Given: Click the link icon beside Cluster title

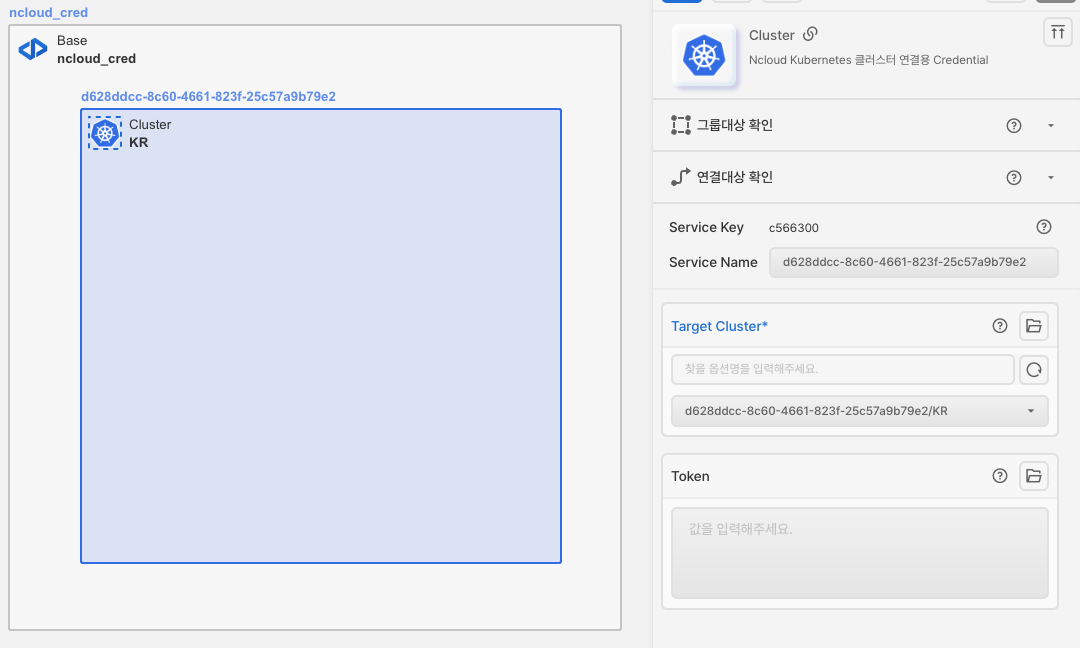Looking at the screenshot, I should (811, 34).
